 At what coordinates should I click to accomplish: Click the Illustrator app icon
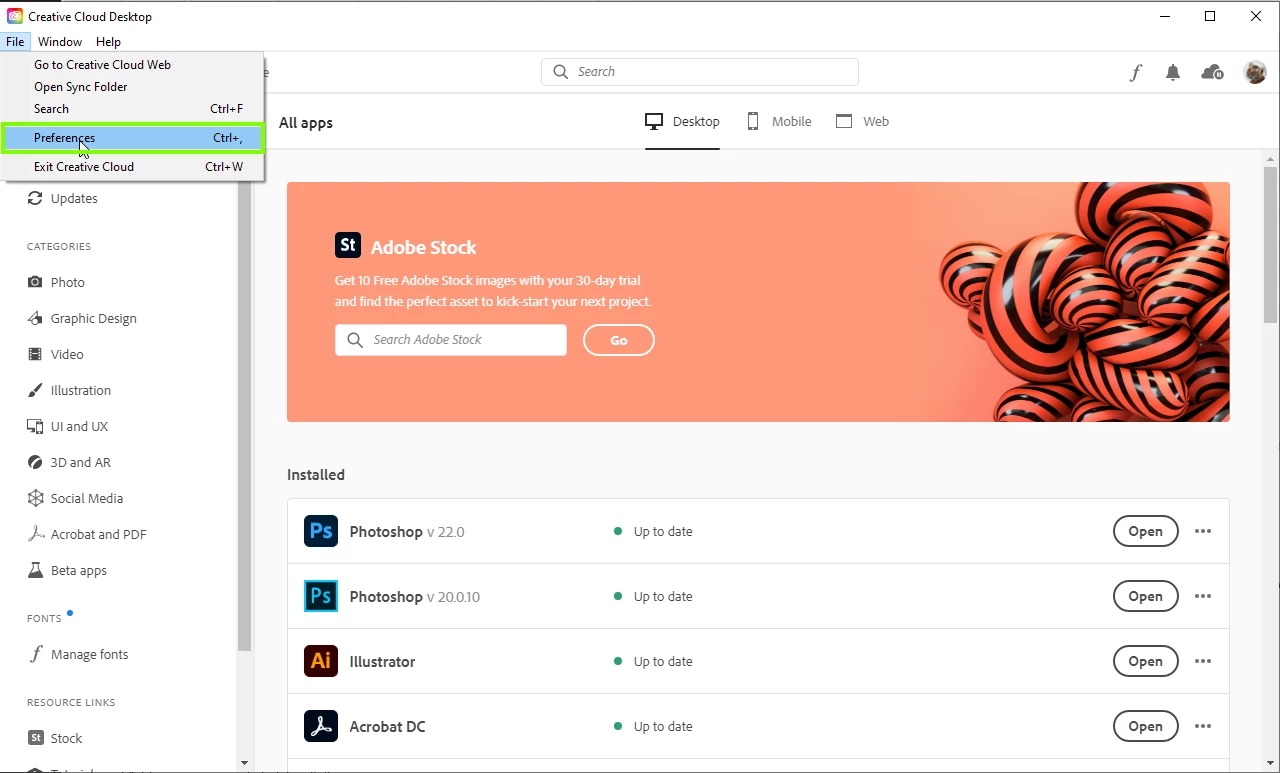point(321,661)
